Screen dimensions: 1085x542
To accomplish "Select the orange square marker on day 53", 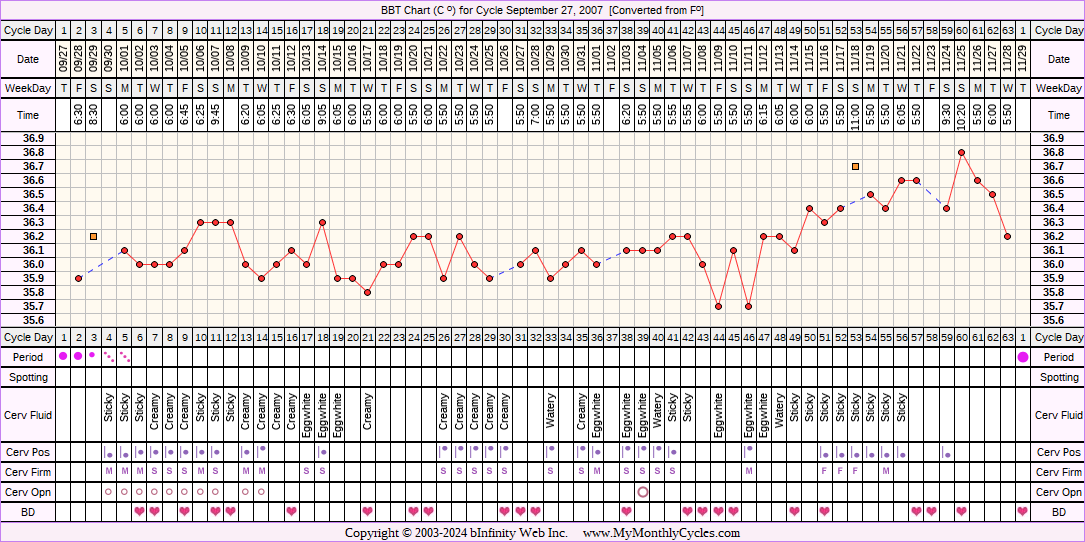I will [856, 166].
